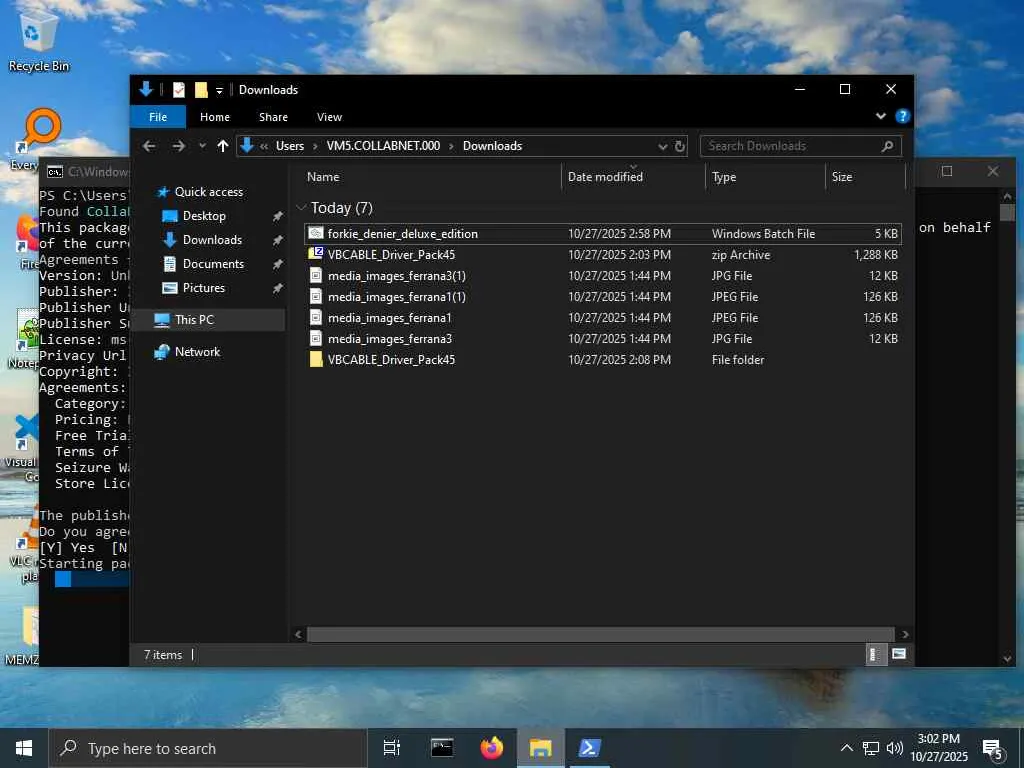
Task: Sort by Name column header
Action: pos(323,176)
